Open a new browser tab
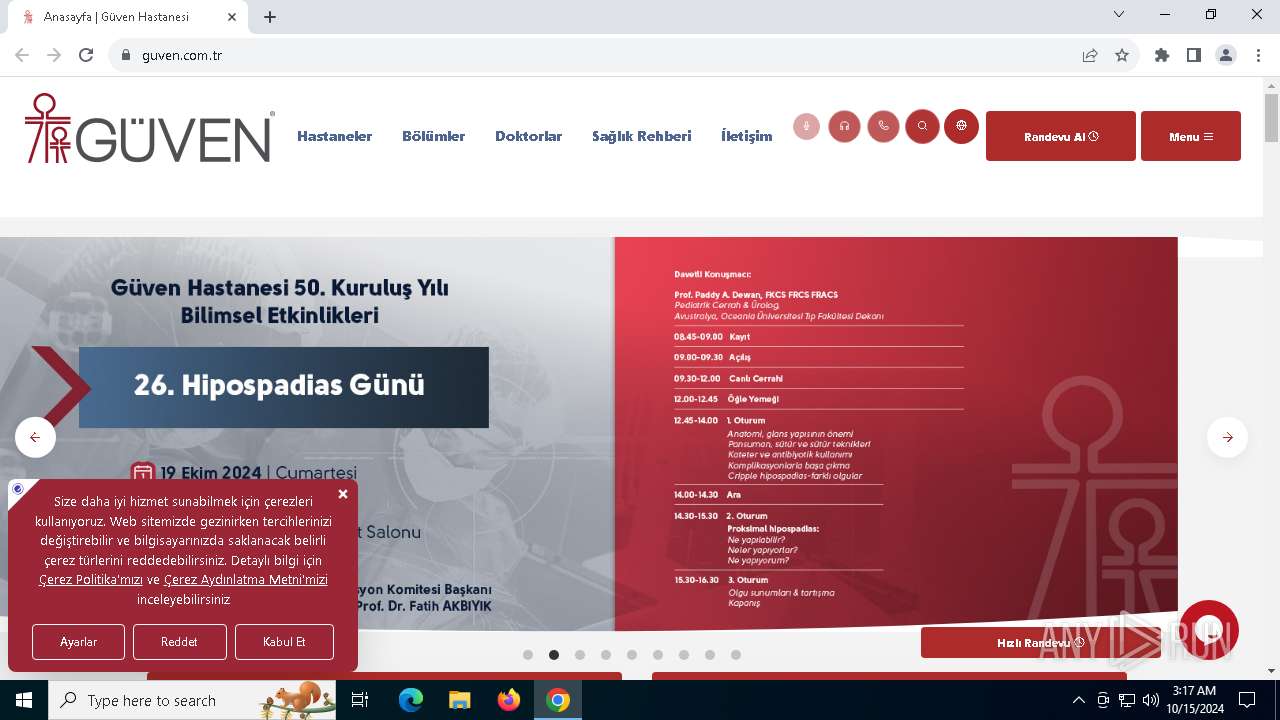Screen dimensions: 1280x720 coord(270,17)
